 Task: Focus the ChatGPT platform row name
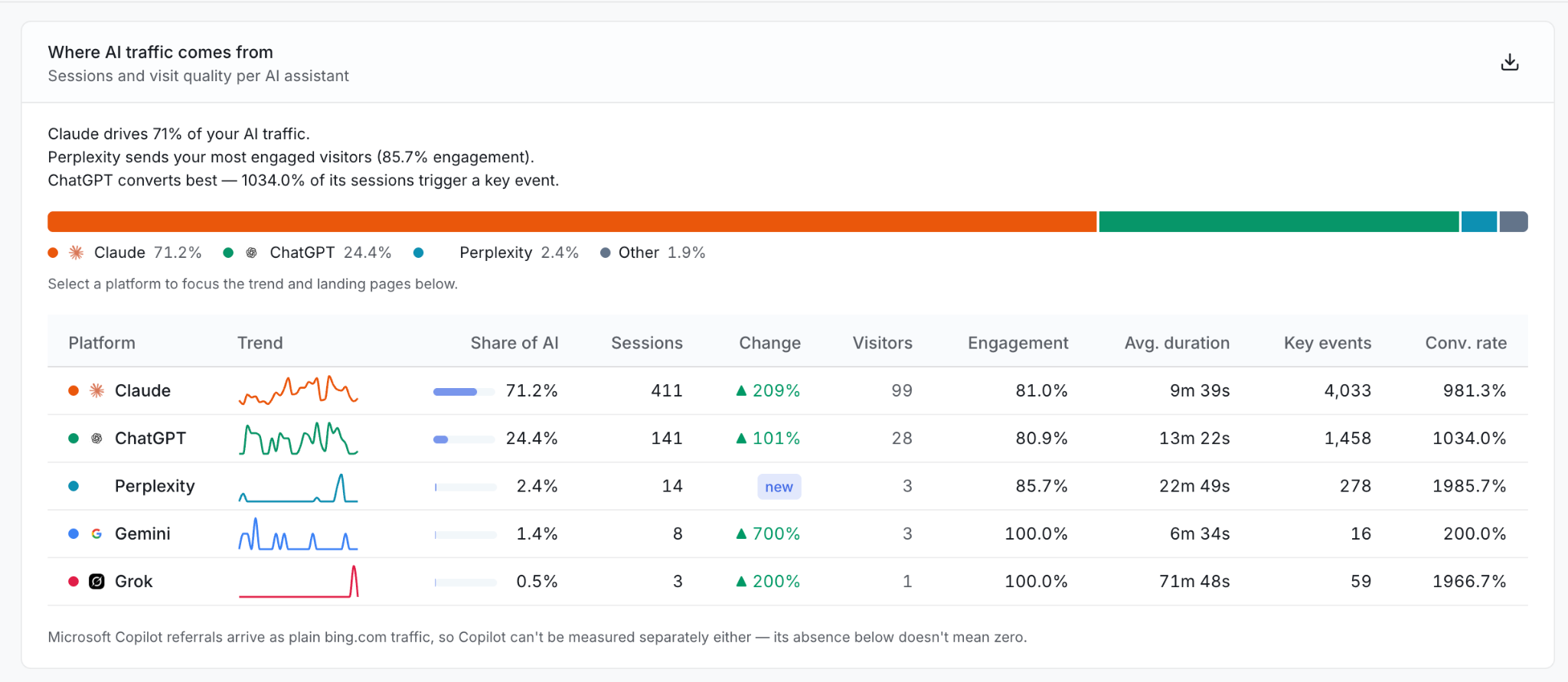coord(150,439)
